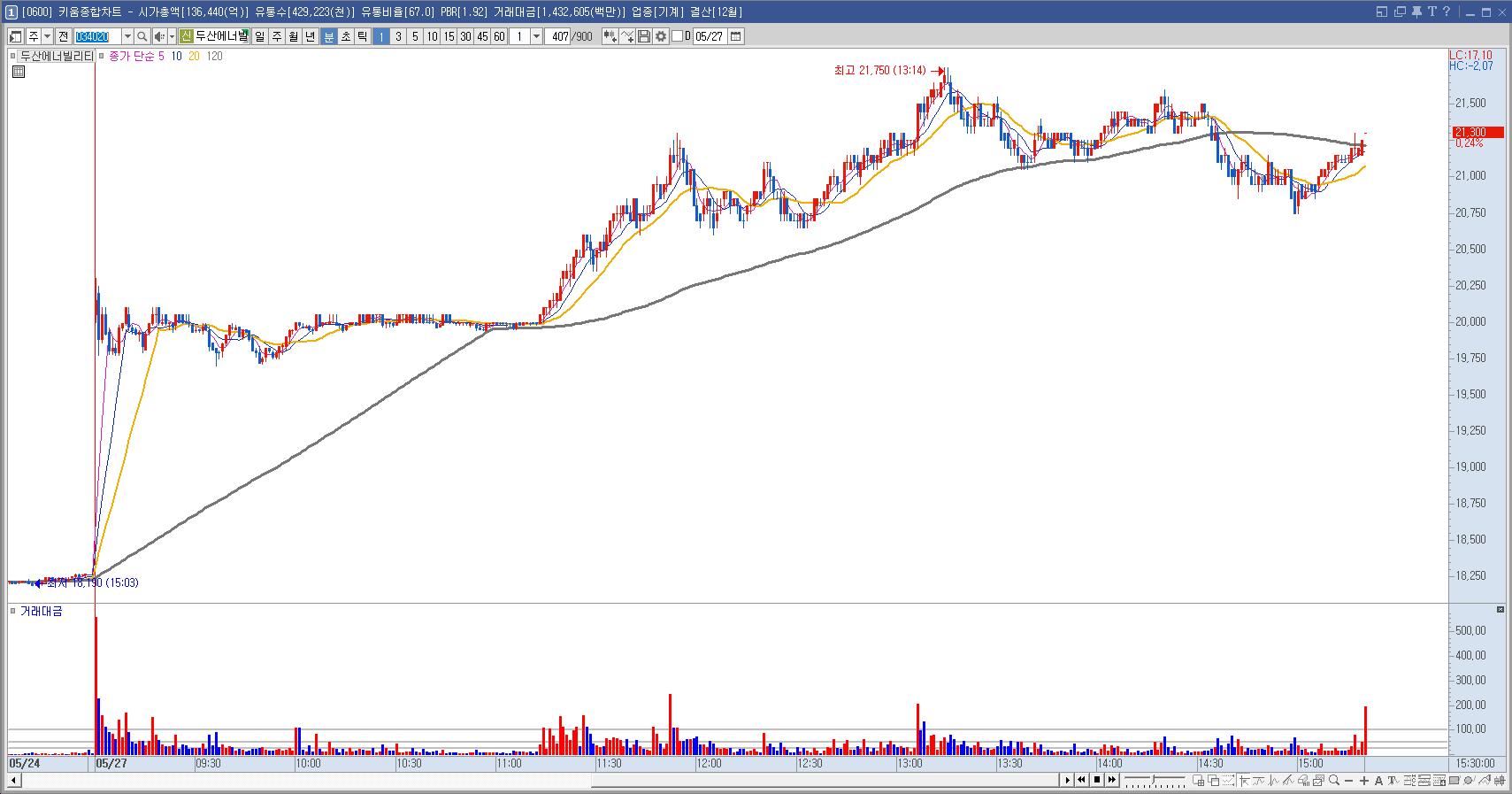Click the 두산에너빌리티 chart label tab

pyautogui.click(x=56, y=56)
